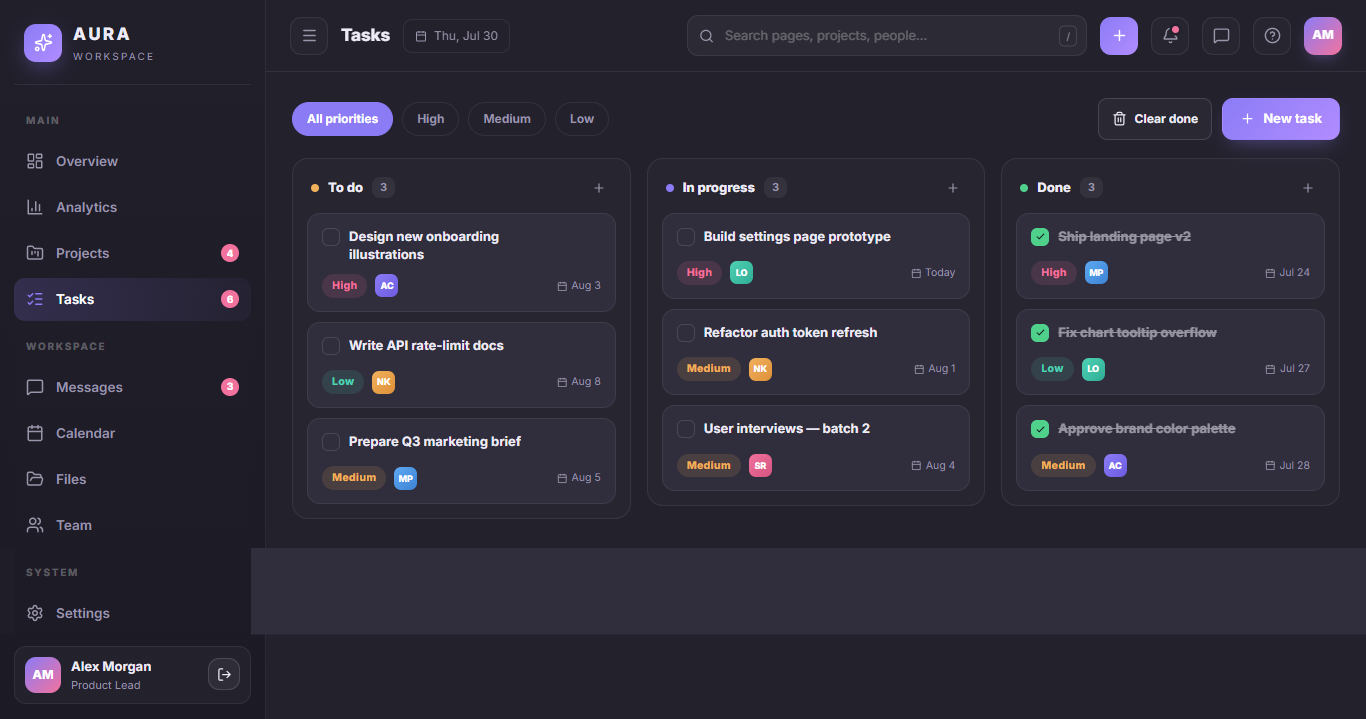Click the Aug 8 due date

pos(579,382)
